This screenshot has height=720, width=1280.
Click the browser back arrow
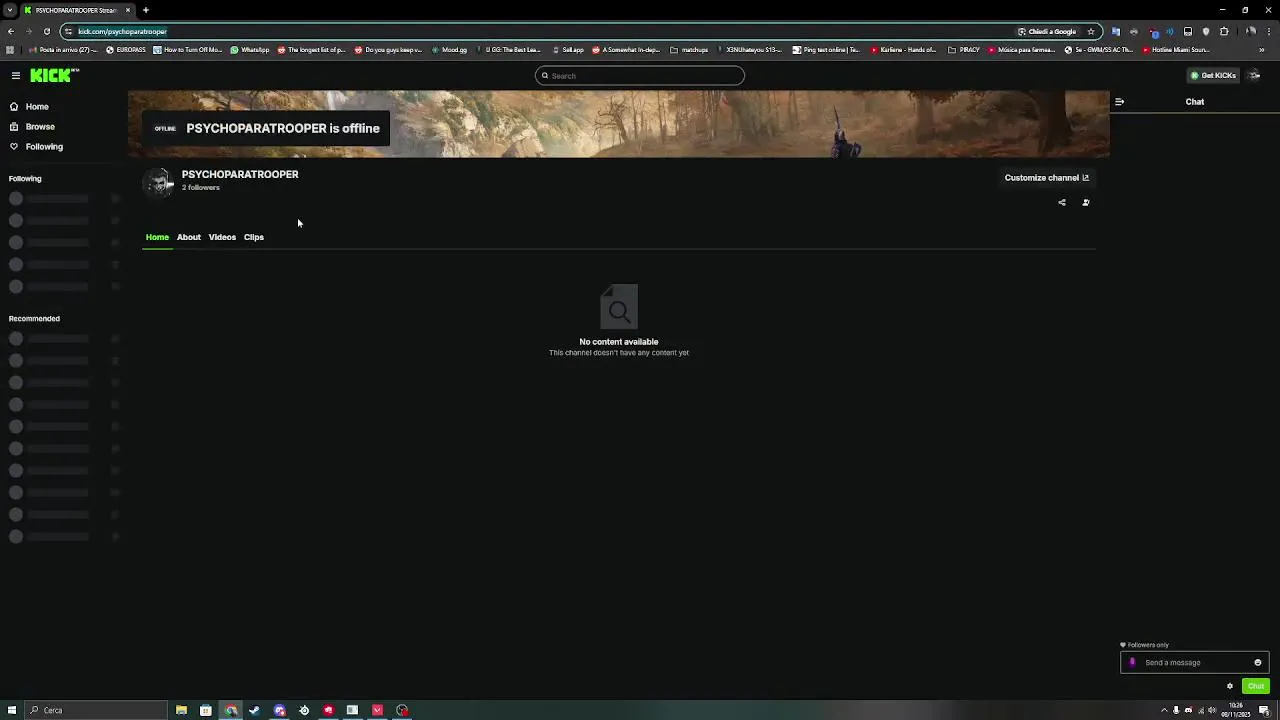point(11,31)
